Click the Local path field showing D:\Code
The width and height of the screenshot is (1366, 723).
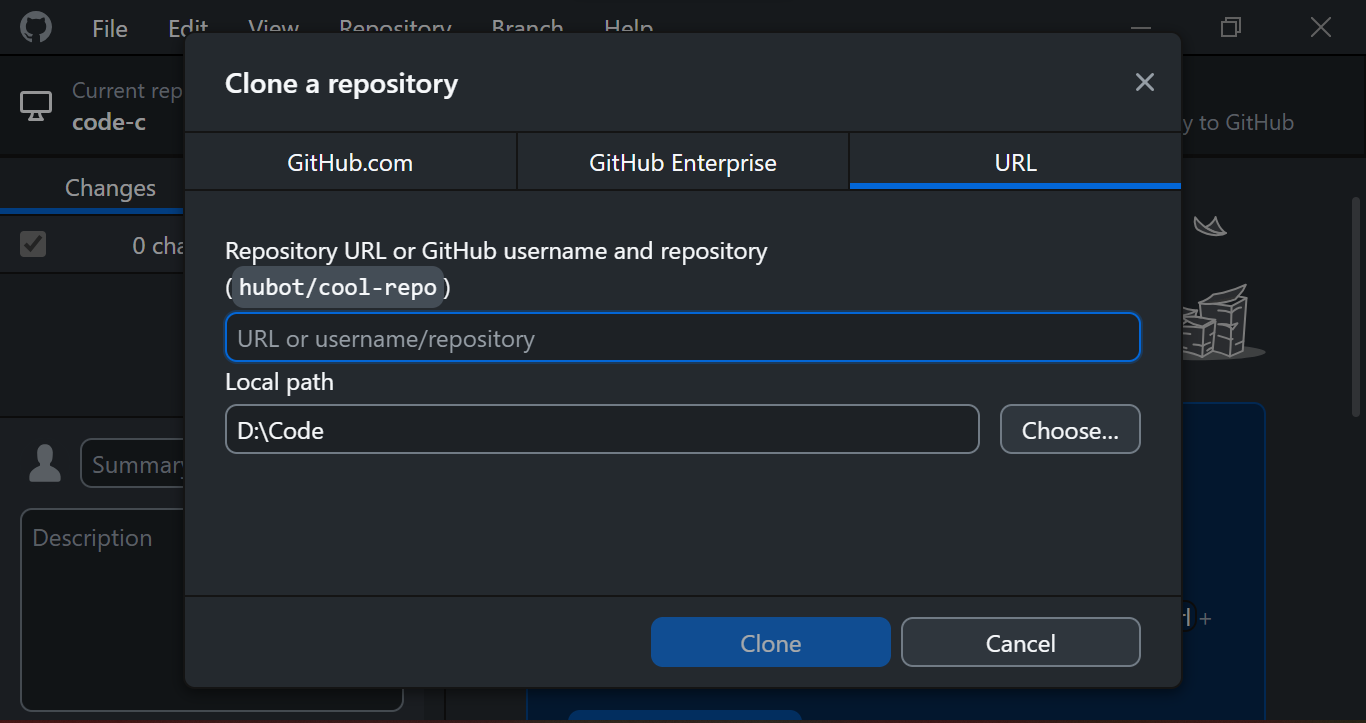601,430
